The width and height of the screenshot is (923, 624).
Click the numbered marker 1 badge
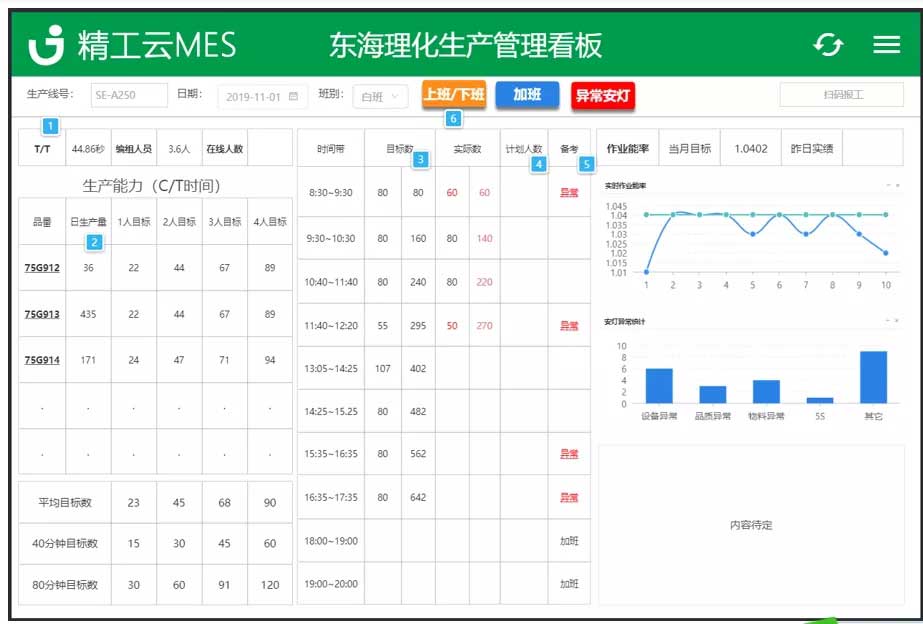(x=50, y=126)
